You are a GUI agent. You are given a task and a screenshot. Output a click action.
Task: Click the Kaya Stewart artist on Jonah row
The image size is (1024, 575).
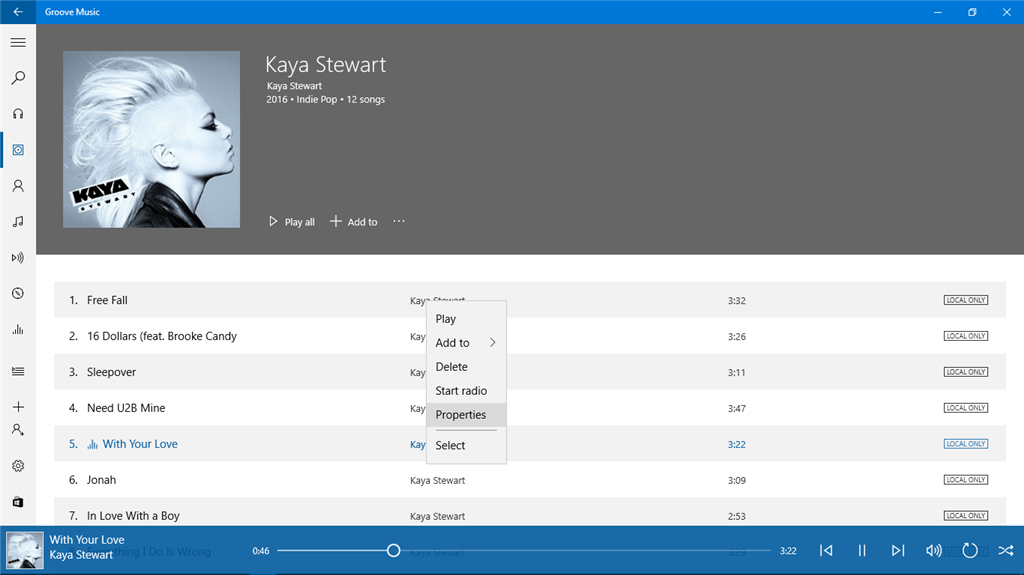(438, 480)
